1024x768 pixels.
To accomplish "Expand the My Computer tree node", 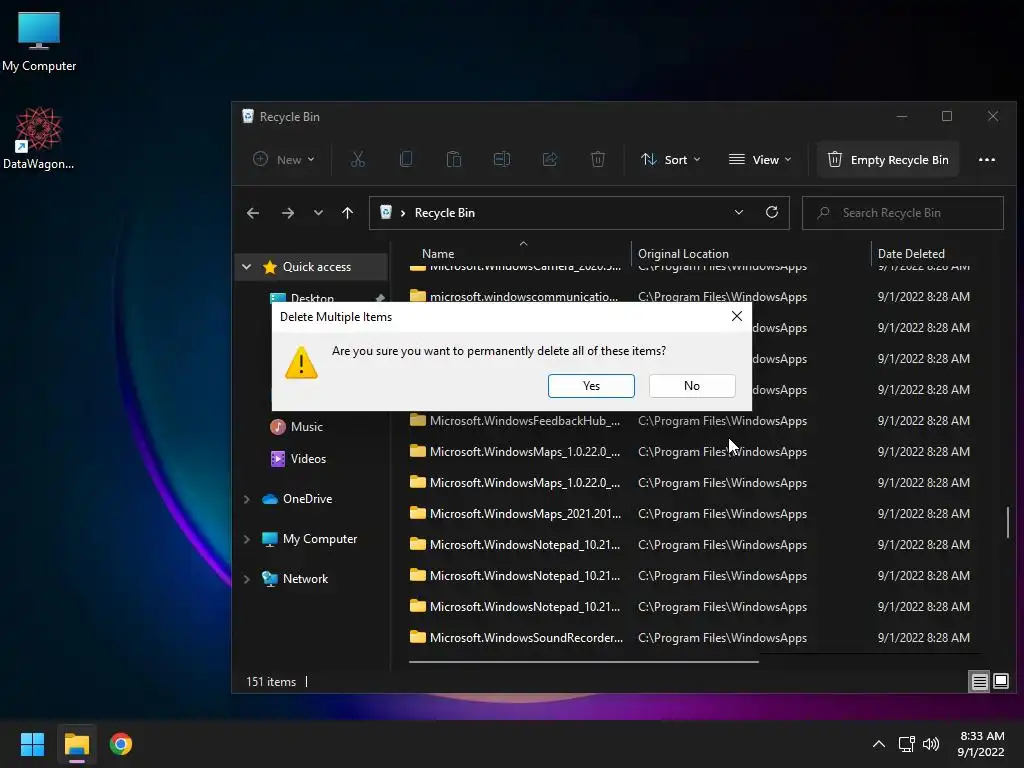I will (x=246, y=539).
